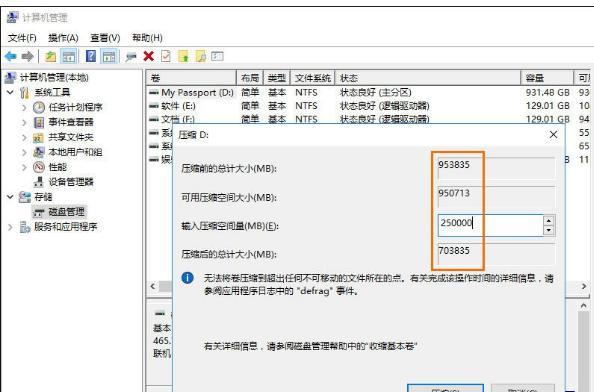Click the 703835 size after shrink field

pos(496,254)
